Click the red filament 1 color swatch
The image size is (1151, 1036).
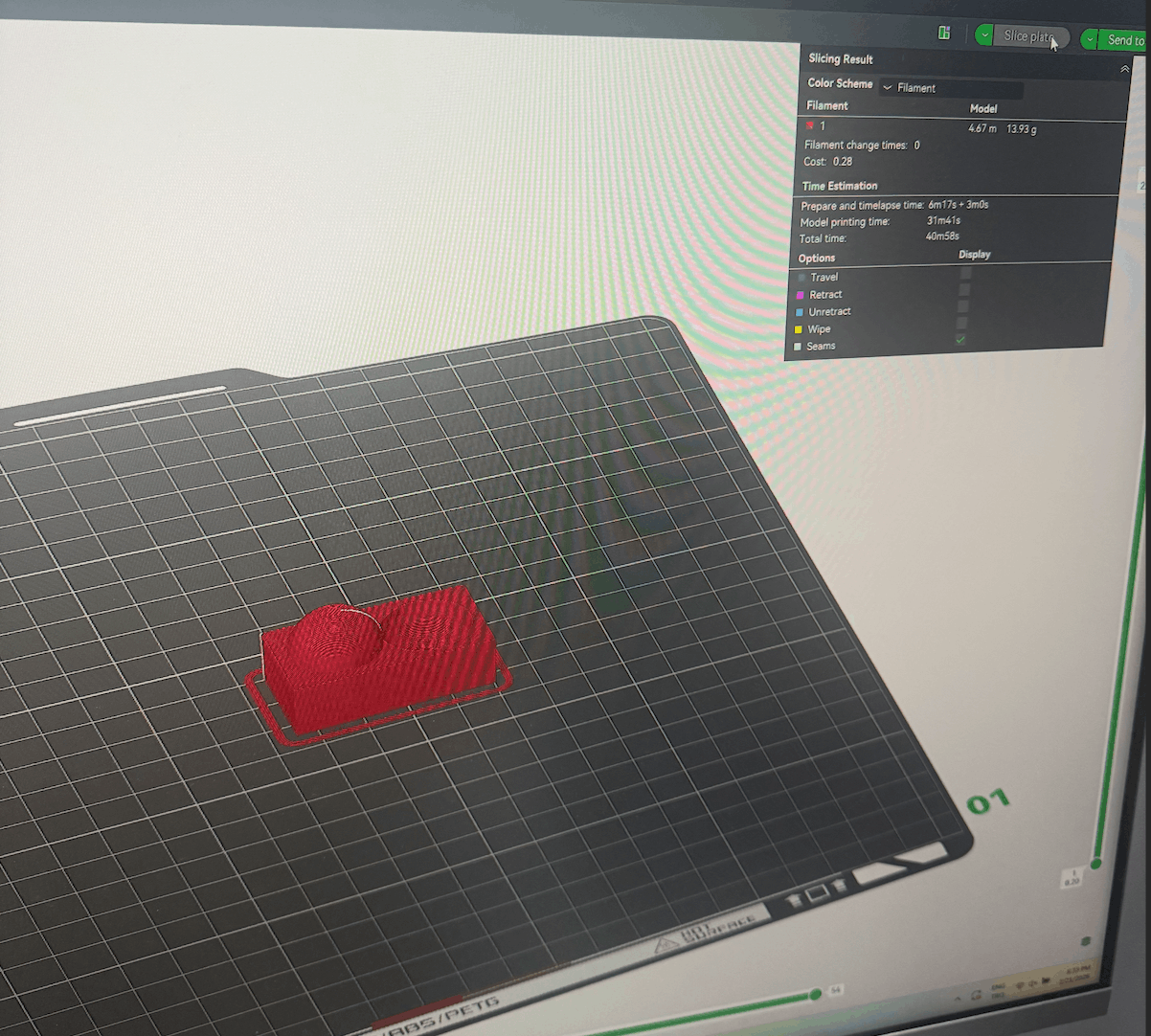pyautogui.click(x=810, y=125)
